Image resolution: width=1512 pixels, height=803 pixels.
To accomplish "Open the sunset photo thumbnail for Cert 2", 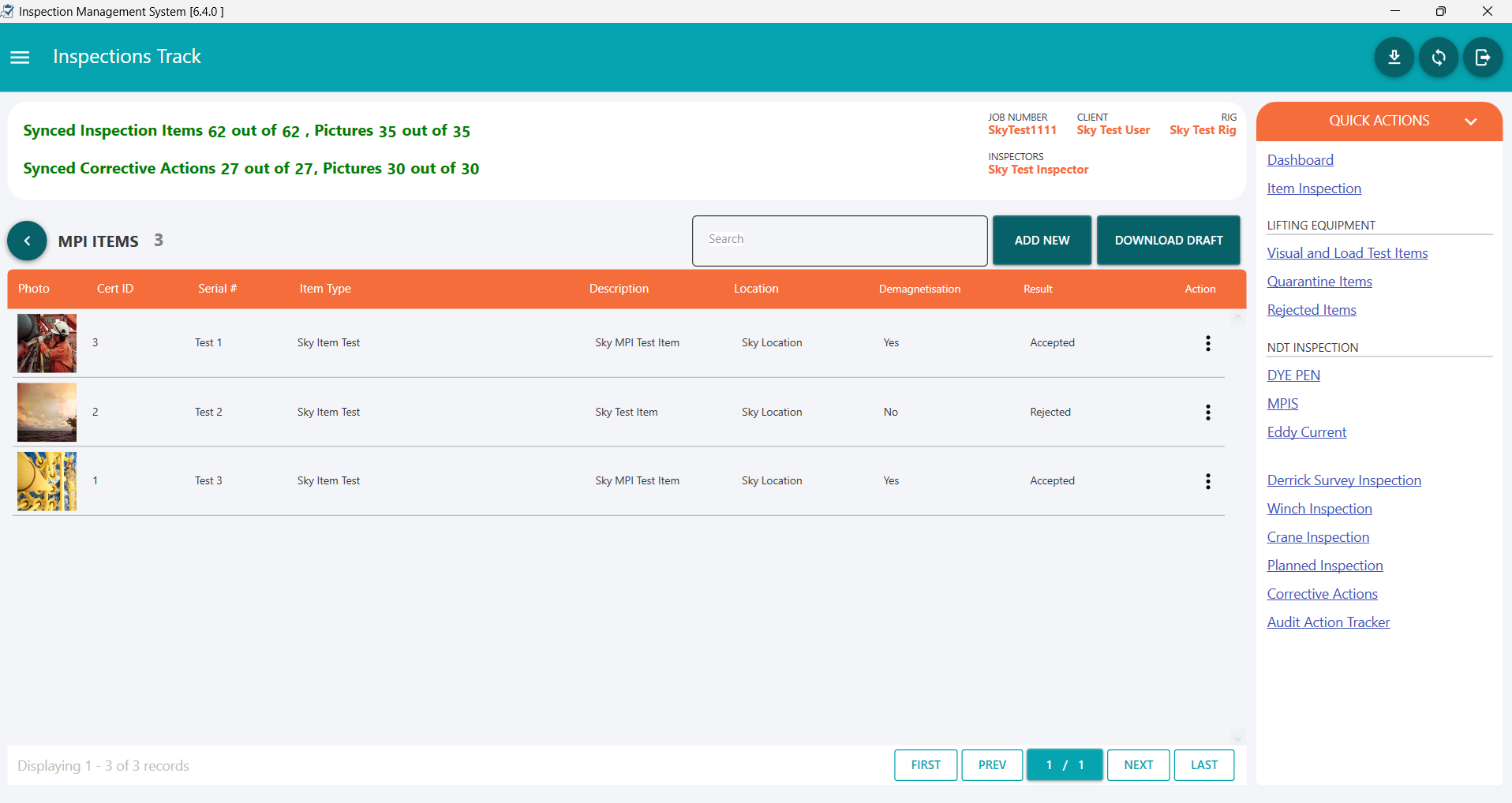I will tap(47, 413).
